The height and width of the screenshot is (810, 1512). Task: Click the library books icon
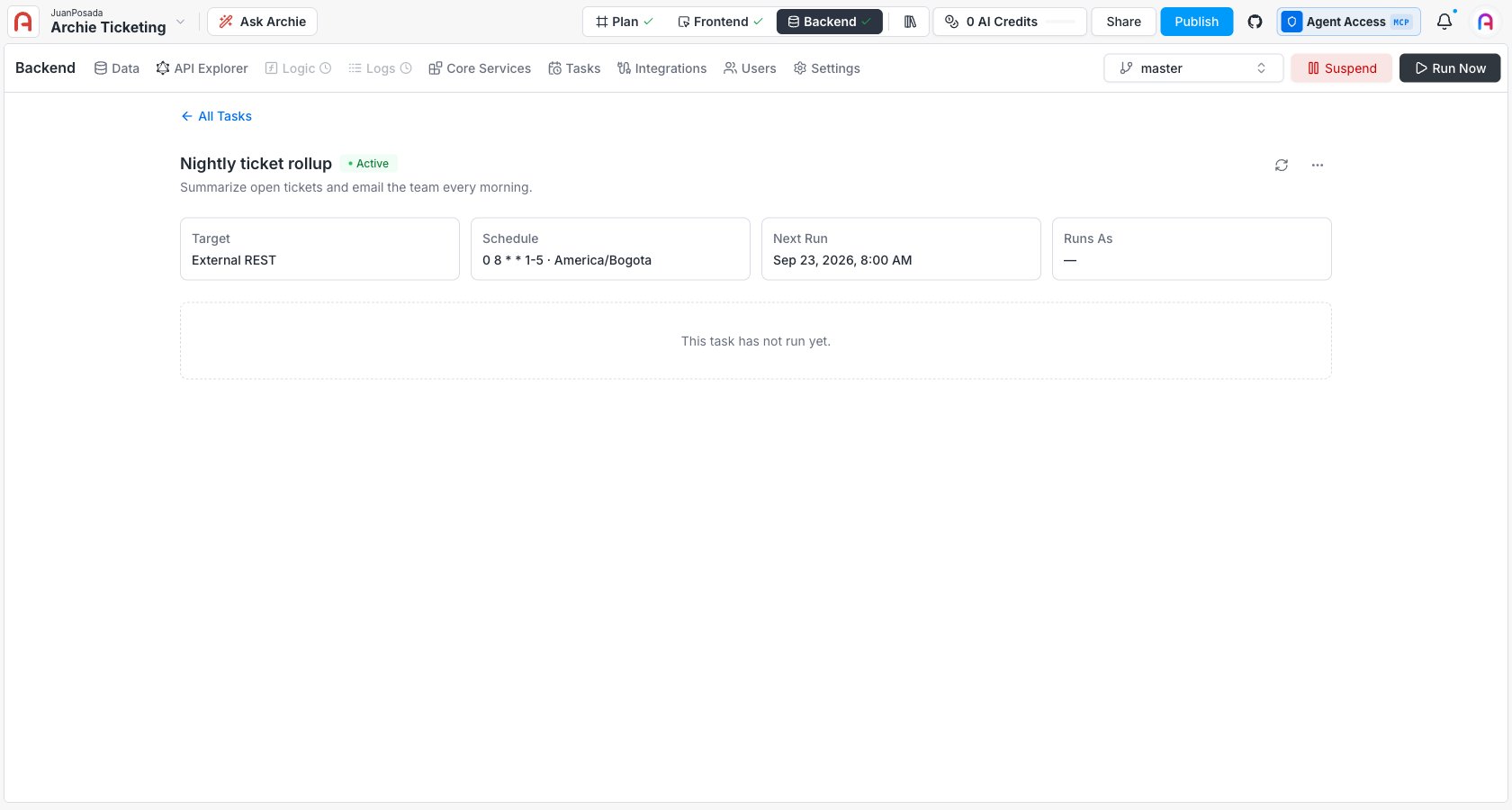coord(910,22)
